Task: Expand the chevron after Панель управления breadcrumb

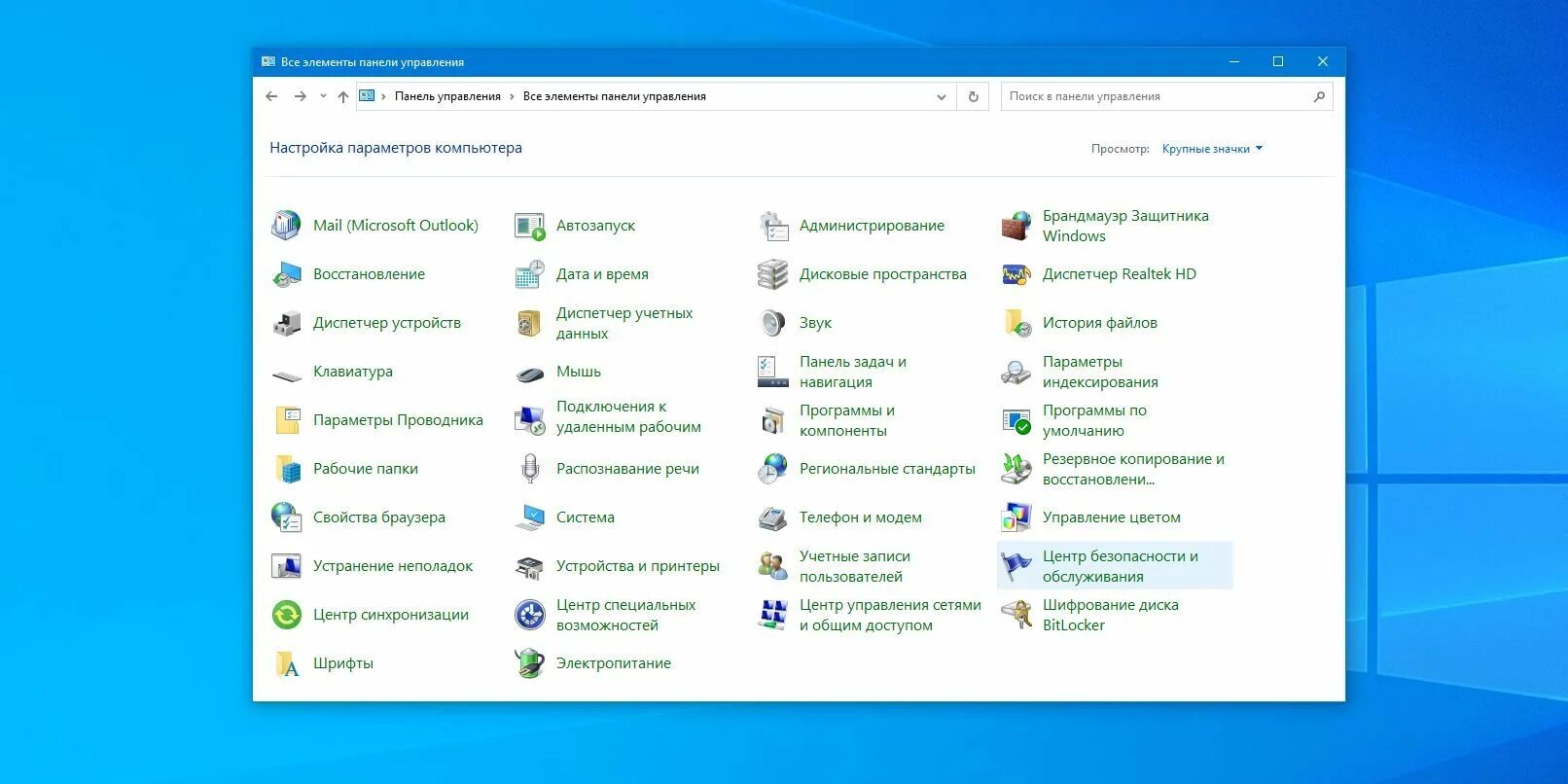Action: point(512,96)
